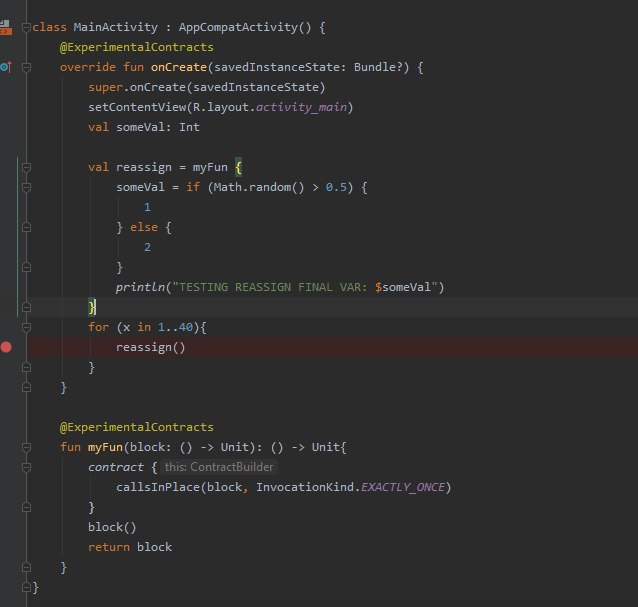Click the 'activity_main' layout reference
638x607 pixels.
[302, 107]
